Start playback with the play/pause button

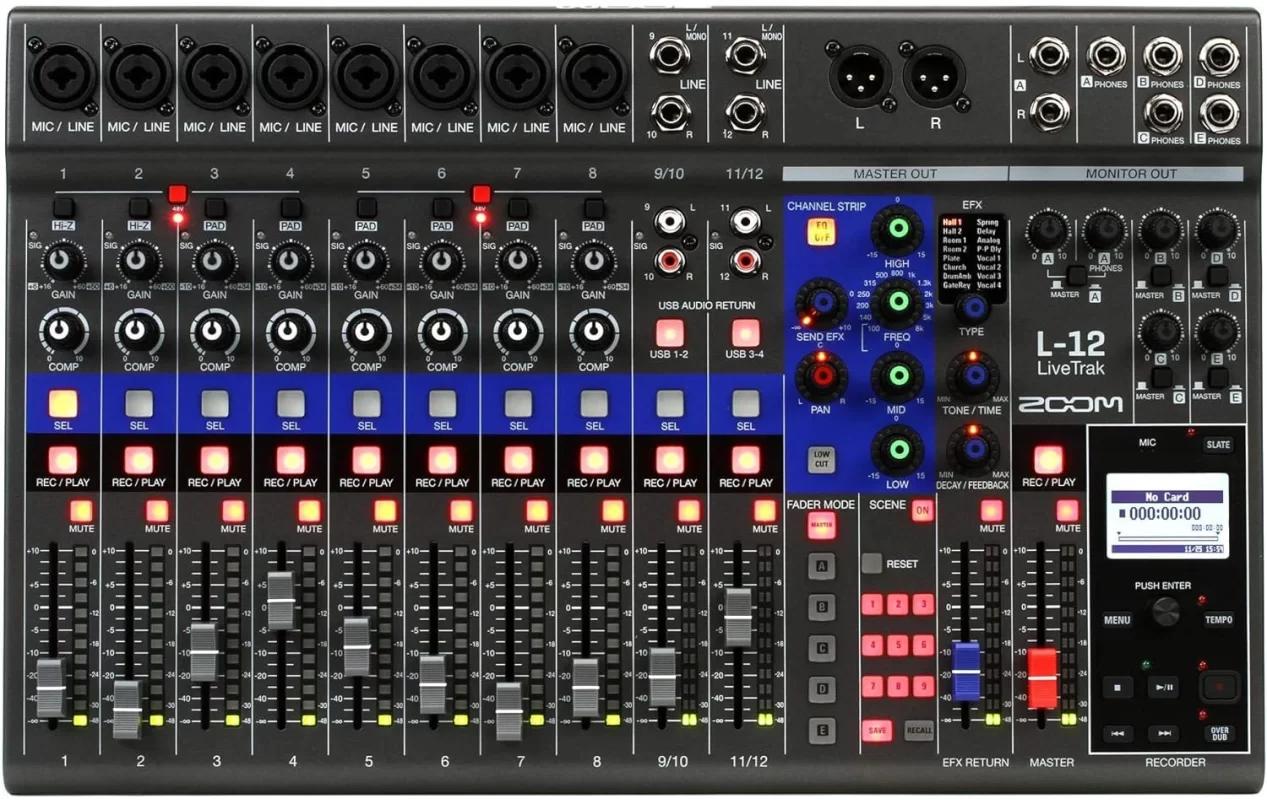click(x=1163, y=687)
